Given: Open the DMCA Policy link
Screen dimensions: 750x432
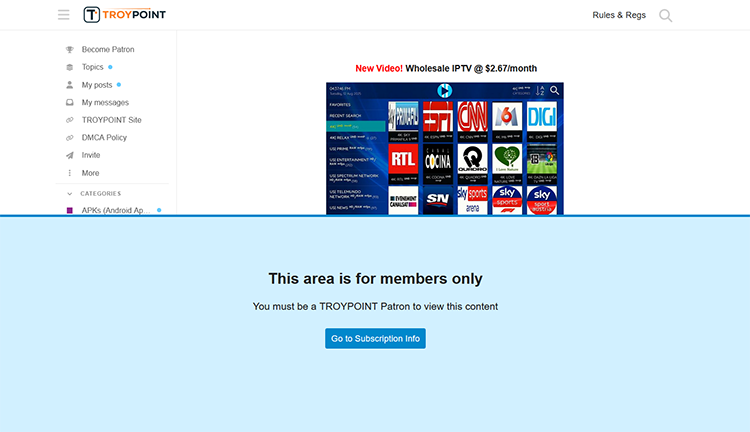Looking at the screenshot, I should click(104, 137).
